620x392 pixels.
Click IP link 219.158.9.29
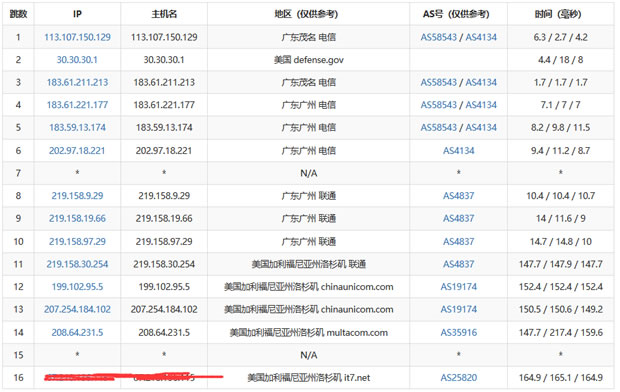tap(78, 196)
